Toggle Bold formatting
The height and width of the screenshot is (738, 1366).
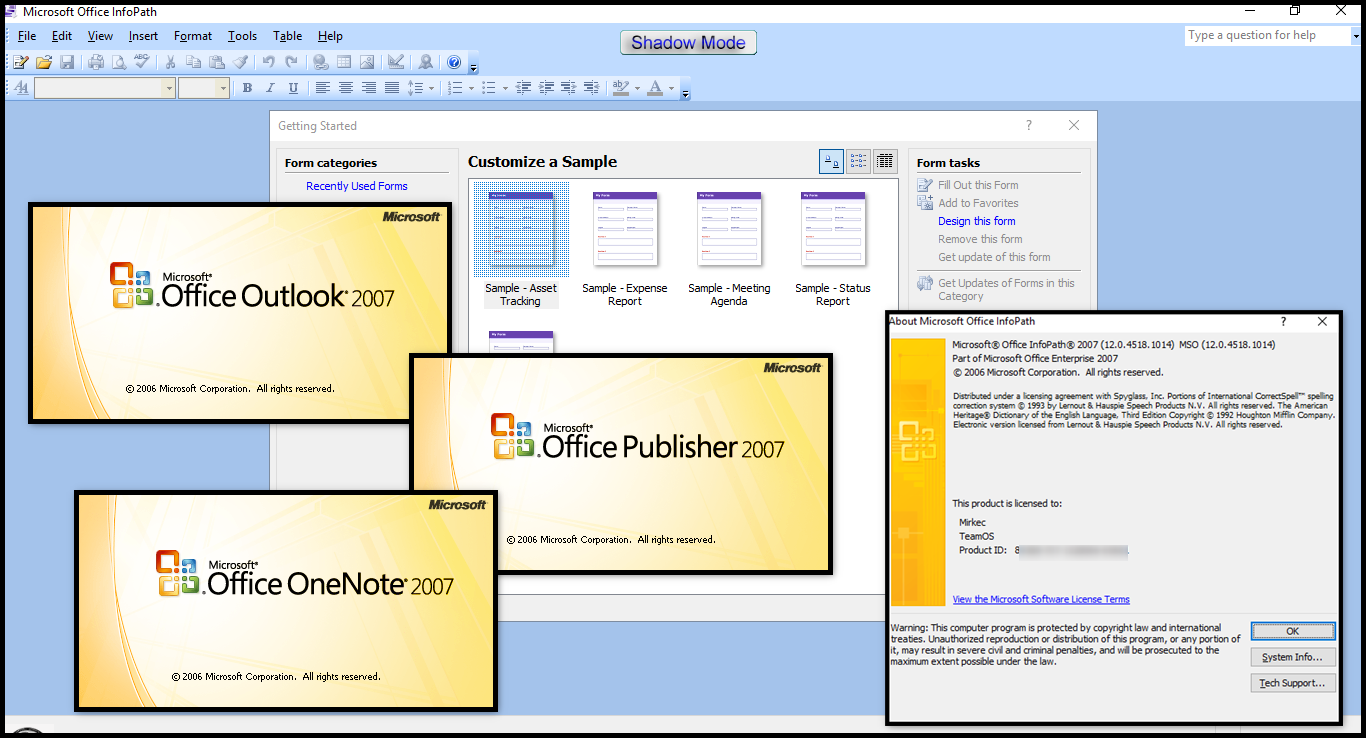pyautogui.click(x=247, y=88)
